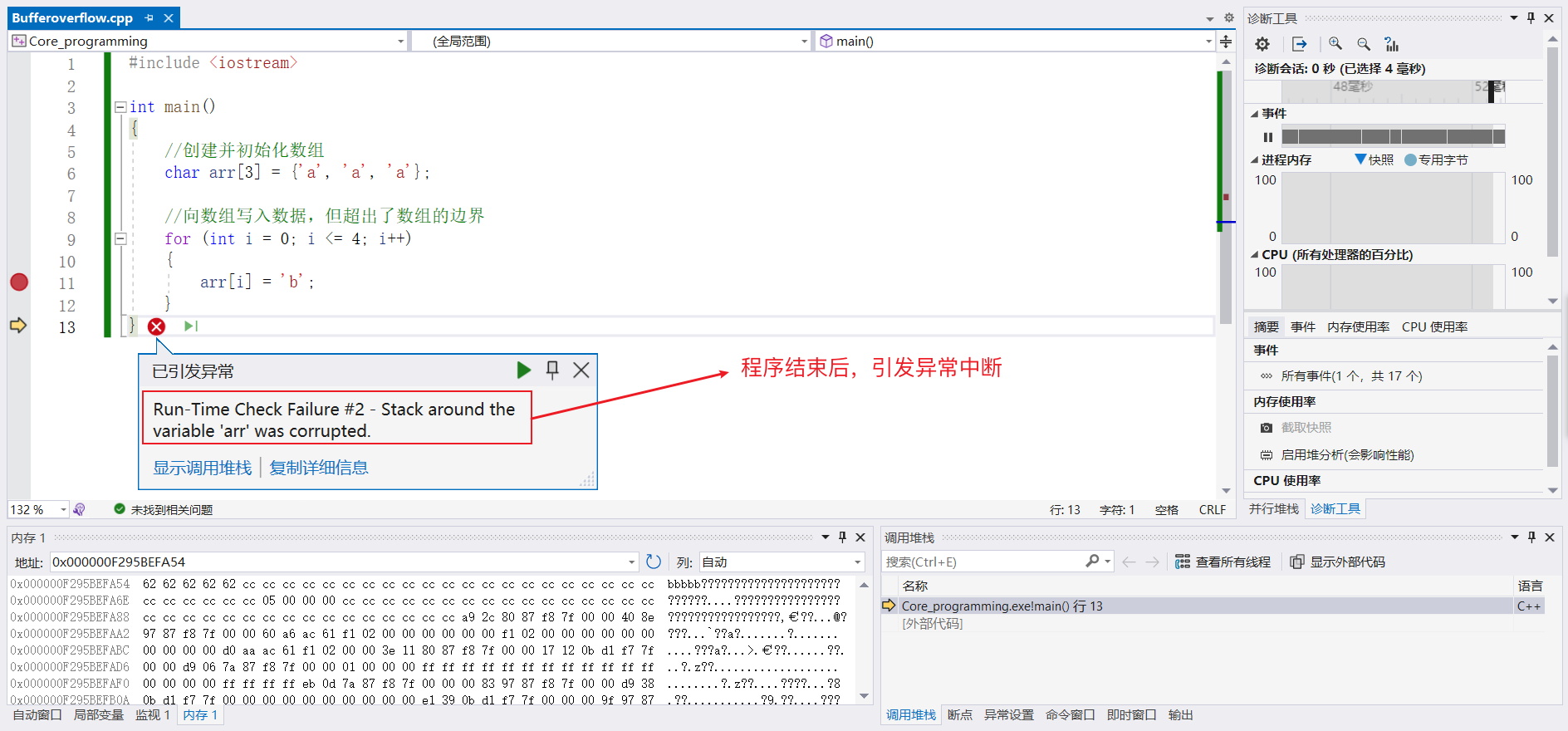Refresh the memory view
The image size is (1568, 731).
tap(654, 562)
